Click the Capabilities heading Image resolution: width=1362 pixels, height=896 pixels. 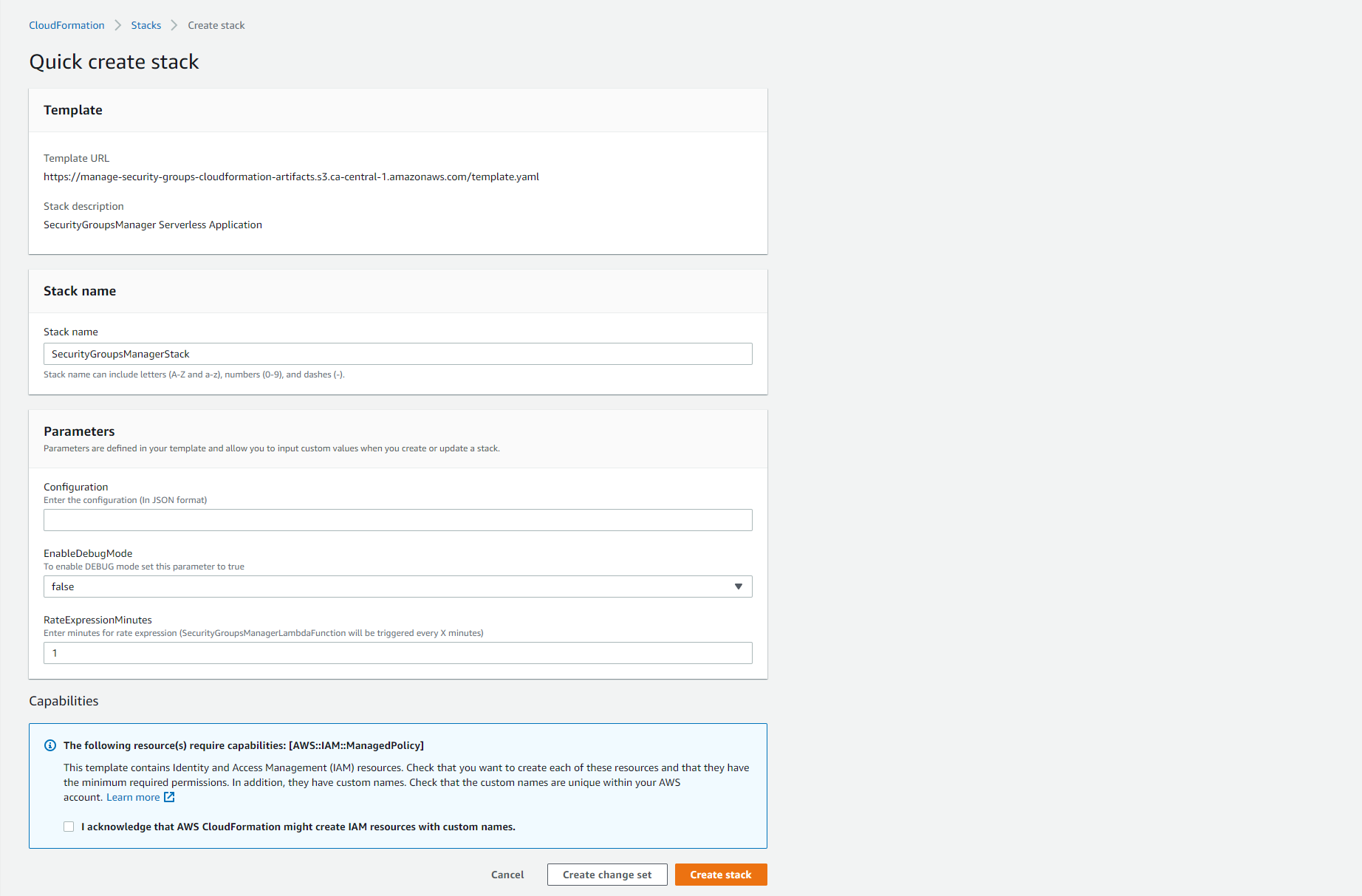point(64,701)
